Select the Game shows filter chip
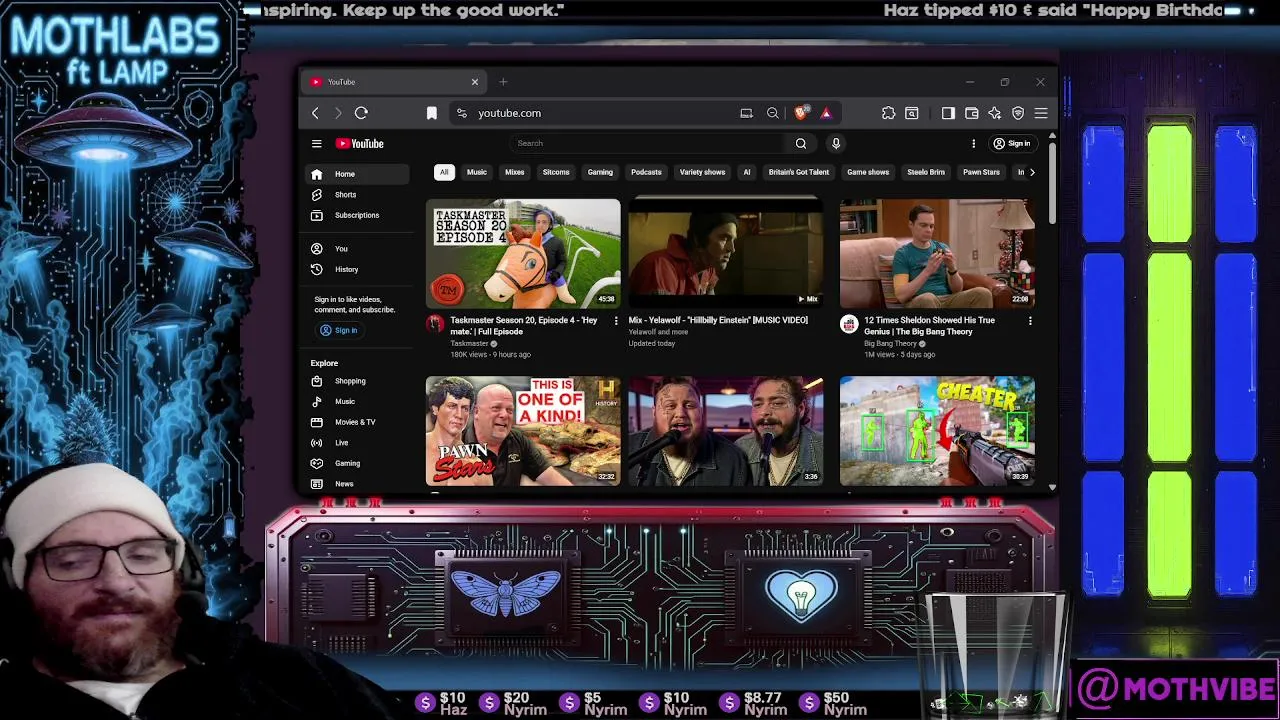The height and width of the screenshot is (720, 1280). pyautogui.click(x=868, y=172)
